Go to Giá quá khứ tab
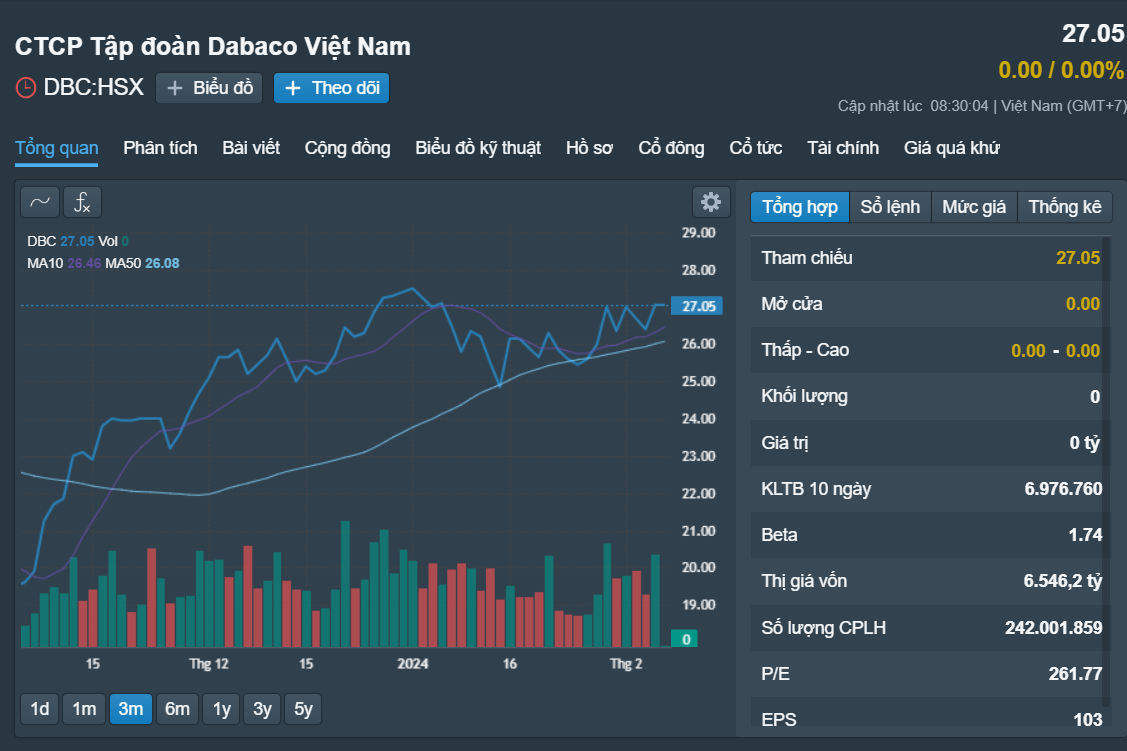The width and height of the screenshot is (1127, 751). coord(952,148)
